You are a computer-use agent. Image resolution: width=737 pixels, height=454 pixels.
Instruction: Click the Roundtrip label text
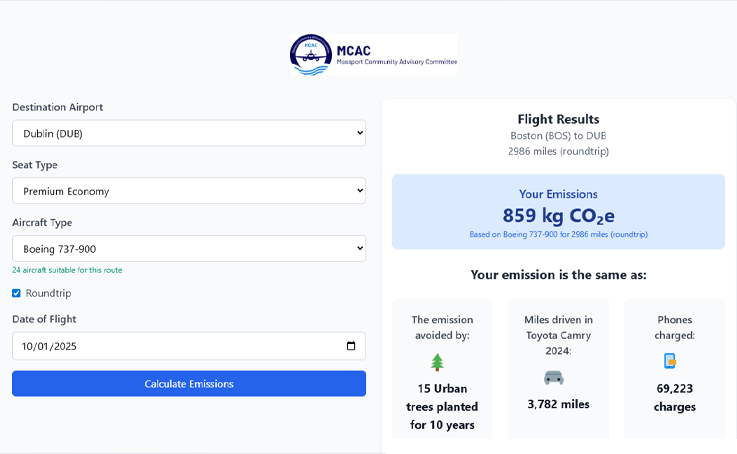pyautogui.click(x=48, y=293)
